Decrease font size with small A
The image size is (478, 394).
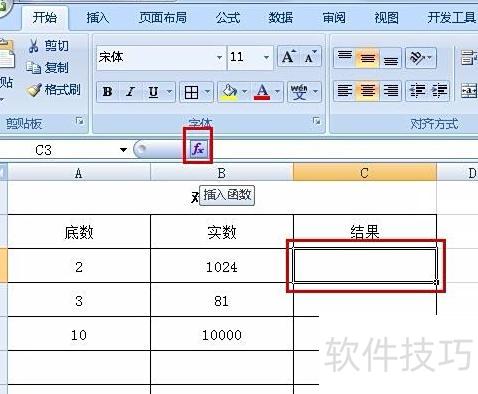pyautogui.click(x=310, y=57)
